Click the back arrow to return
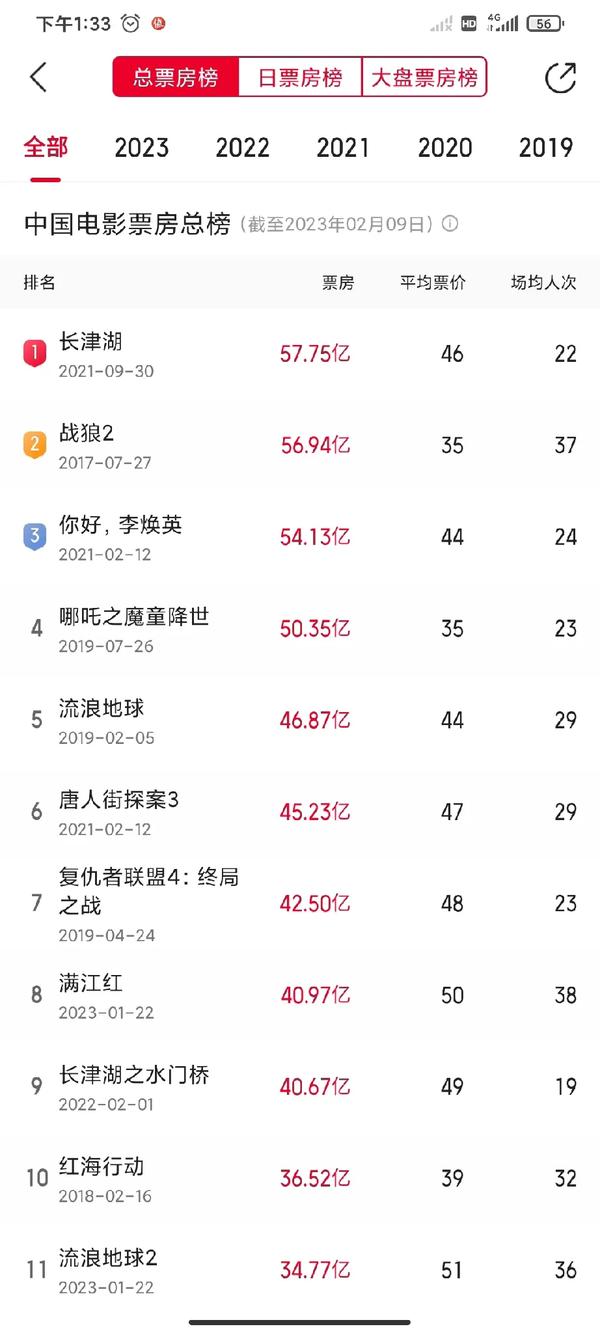 (x=38, y=76)
